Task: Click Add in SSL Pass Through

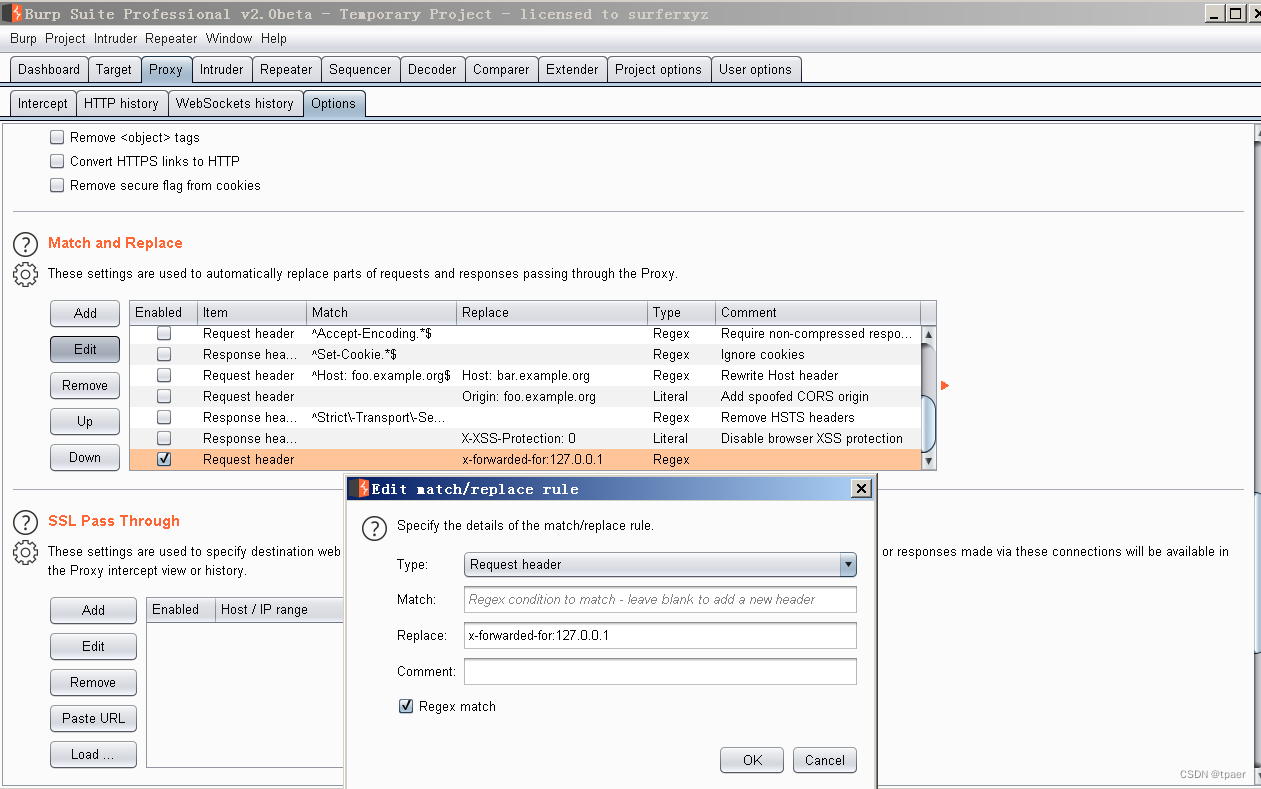Action: point(93,610)
